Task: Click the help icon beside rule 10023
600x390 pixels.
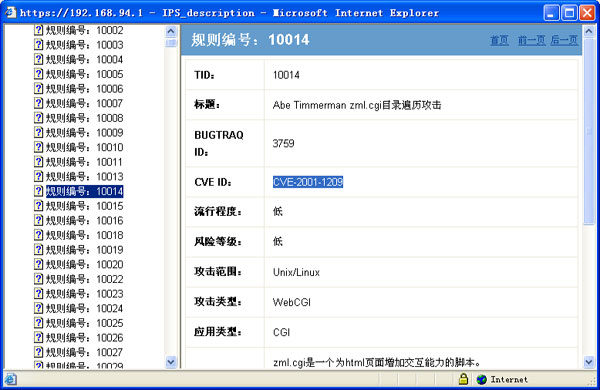Action: (38, 294)
